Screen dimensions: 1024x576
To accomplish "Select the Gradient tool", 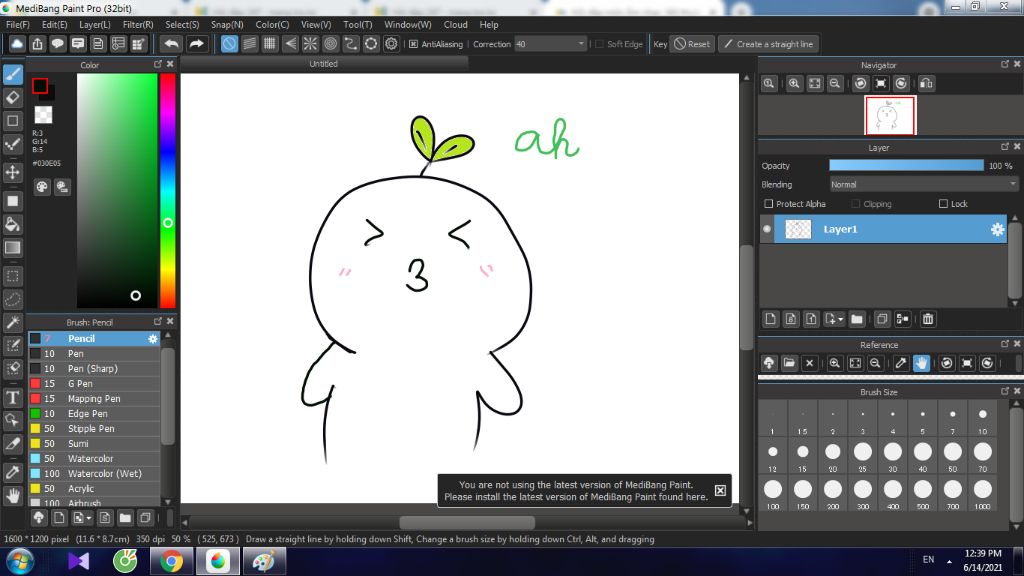I will tap(12, 248).
